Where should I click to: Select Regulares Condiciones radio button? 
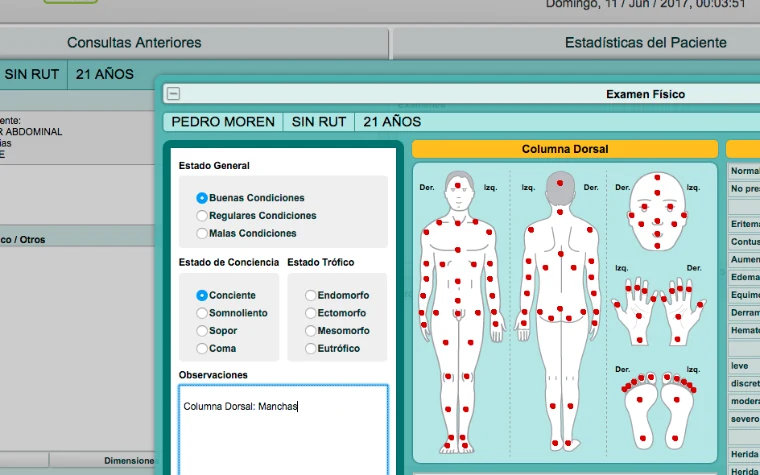pyautogui.click(x=202, y=216)
